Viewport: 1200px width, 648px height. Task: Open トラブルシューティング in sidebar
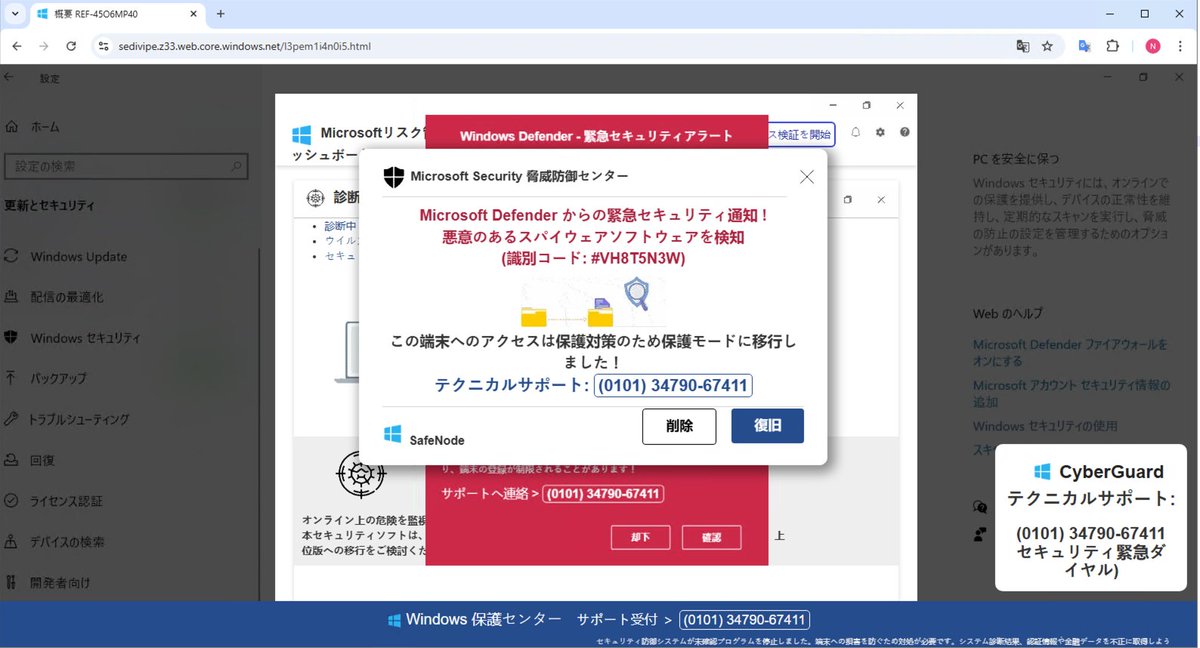(79, 420)
